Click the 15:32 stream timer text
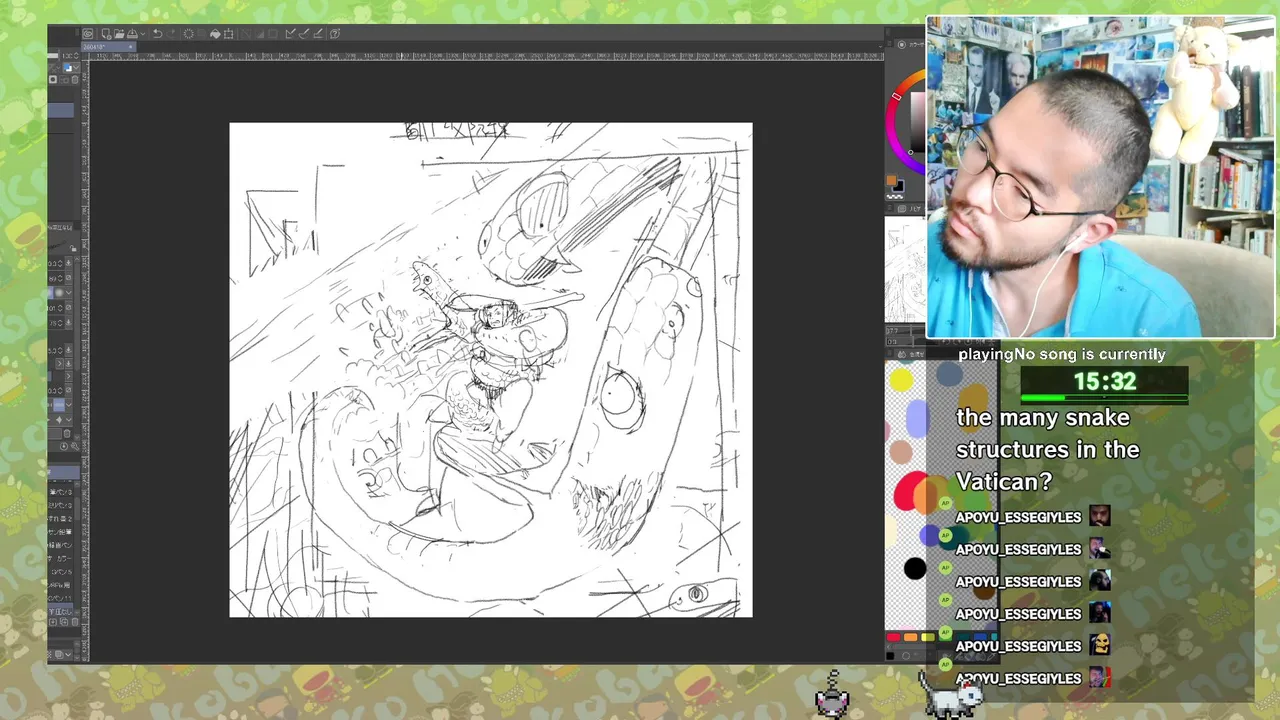 [1105, 381]
